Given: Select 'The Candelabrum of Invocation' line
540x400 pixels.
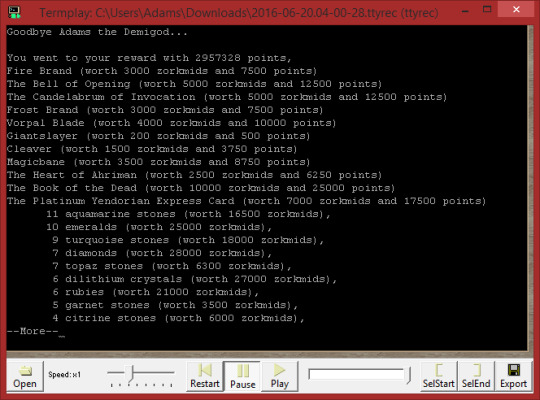Looking at the screenshot, I should (227, 97).
